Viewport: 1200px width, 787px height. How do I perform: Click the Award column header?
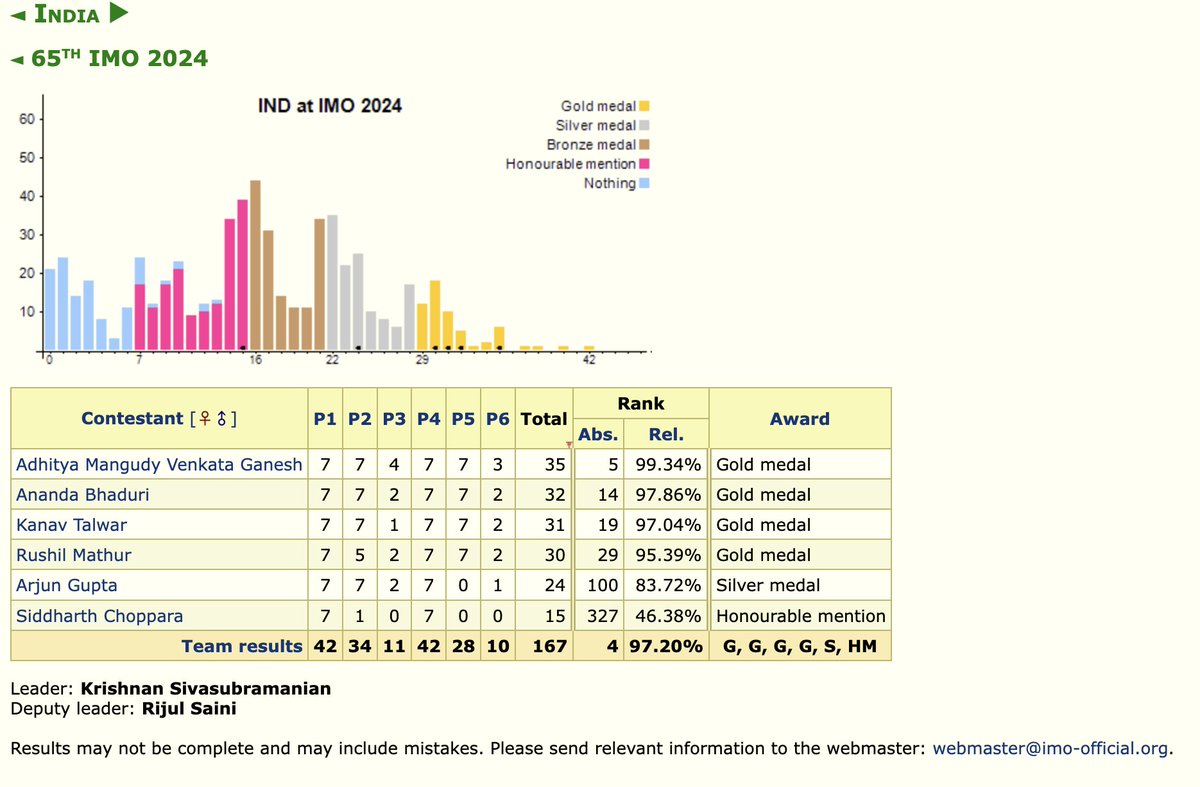(x=800, y=419)
